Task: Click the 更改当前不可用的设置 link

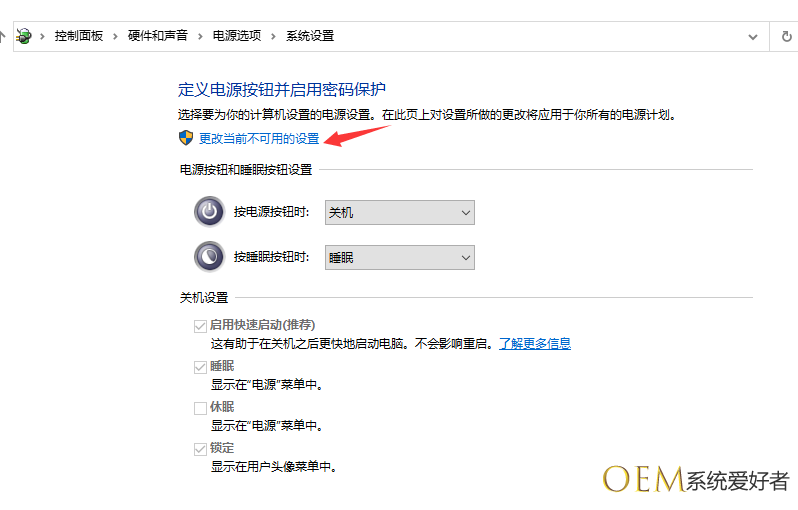Action: [259, 139]
